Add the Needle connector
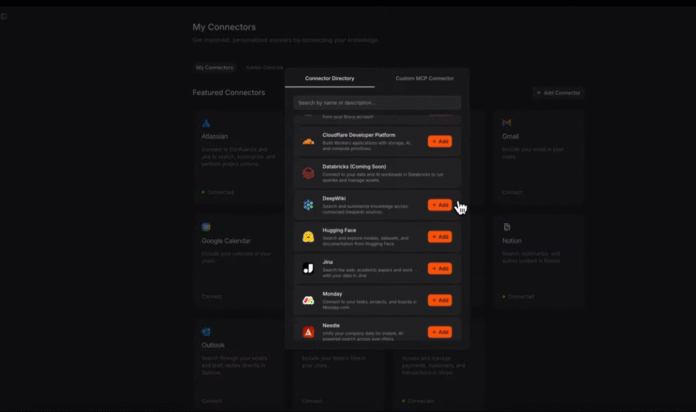 [x=440, y=332]
